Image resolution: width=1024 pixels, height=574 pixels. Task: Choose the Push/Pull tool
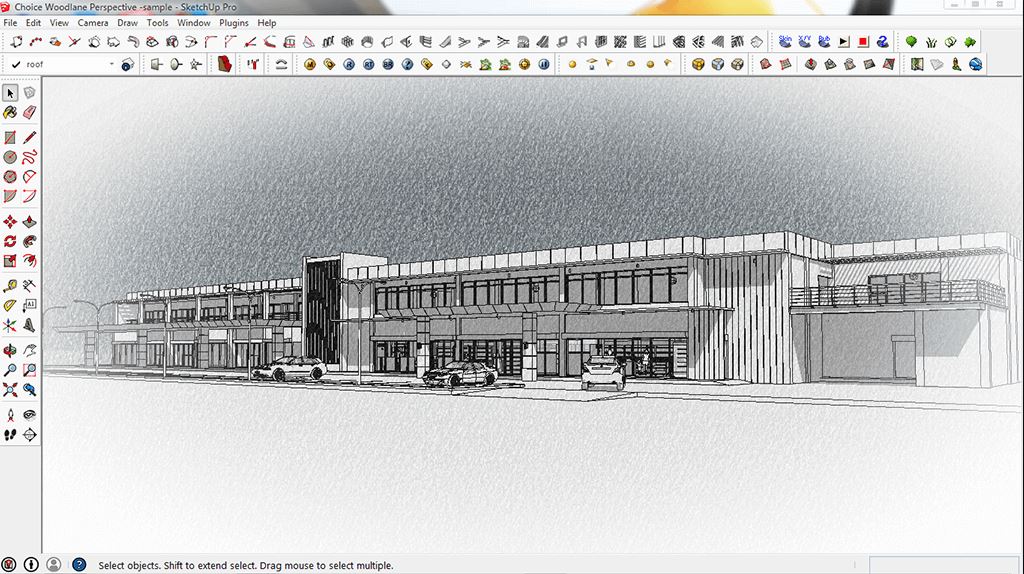pos(29,222)
